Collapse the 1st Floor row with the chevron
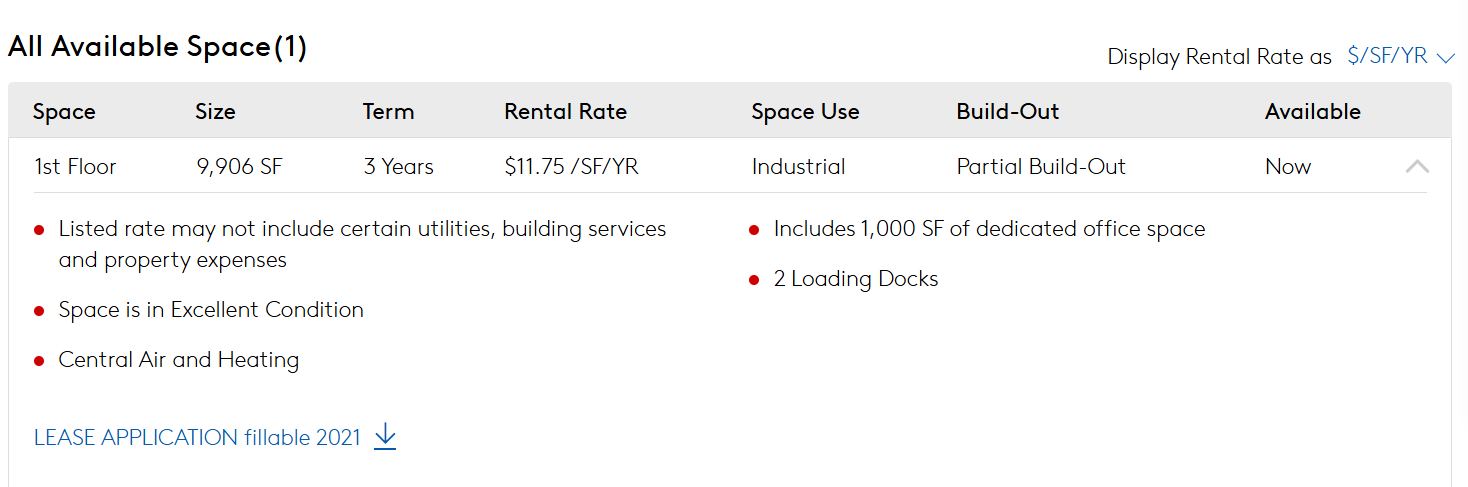 coord(1417,167)
